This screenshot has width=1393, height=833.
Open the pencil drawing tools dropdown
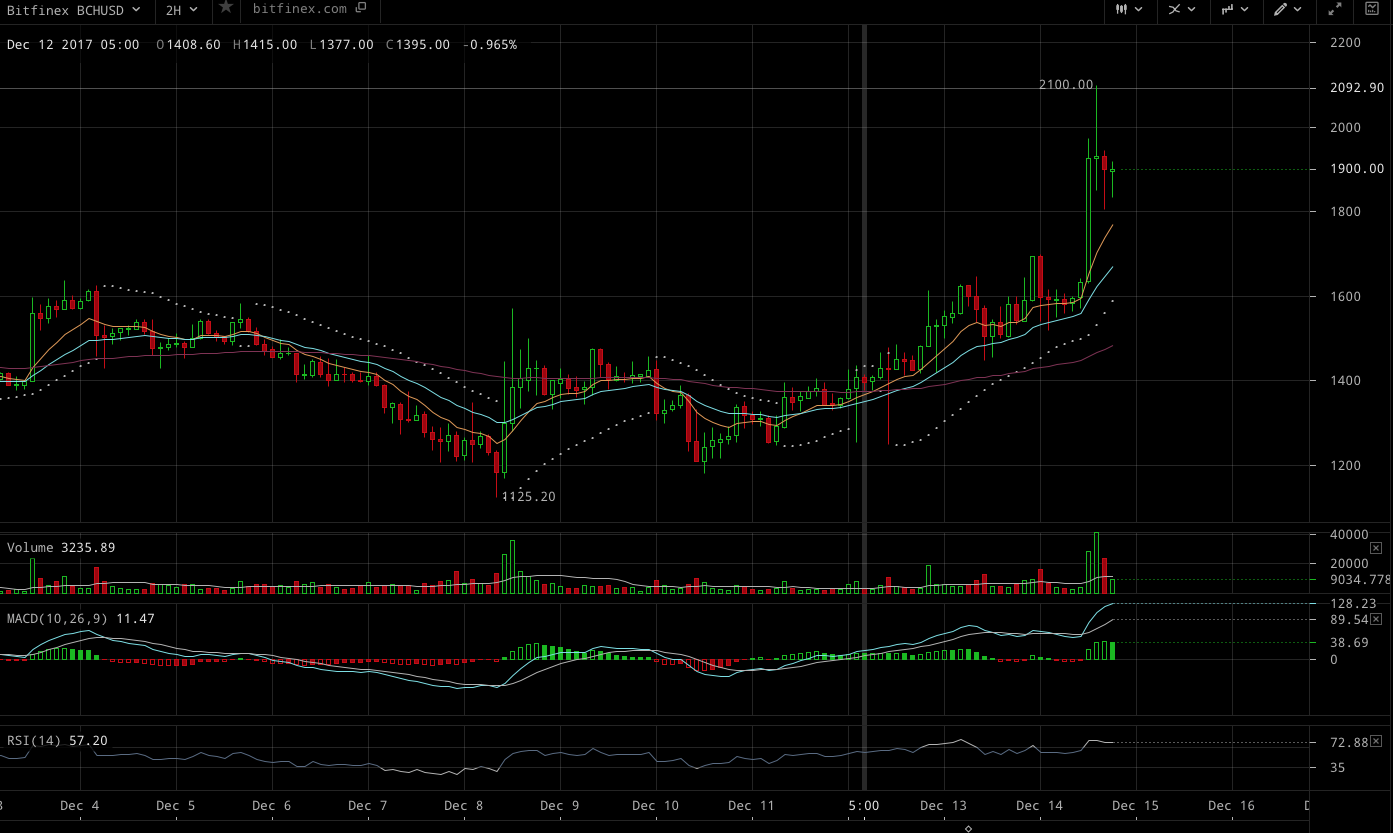(x=1288, y=9)
